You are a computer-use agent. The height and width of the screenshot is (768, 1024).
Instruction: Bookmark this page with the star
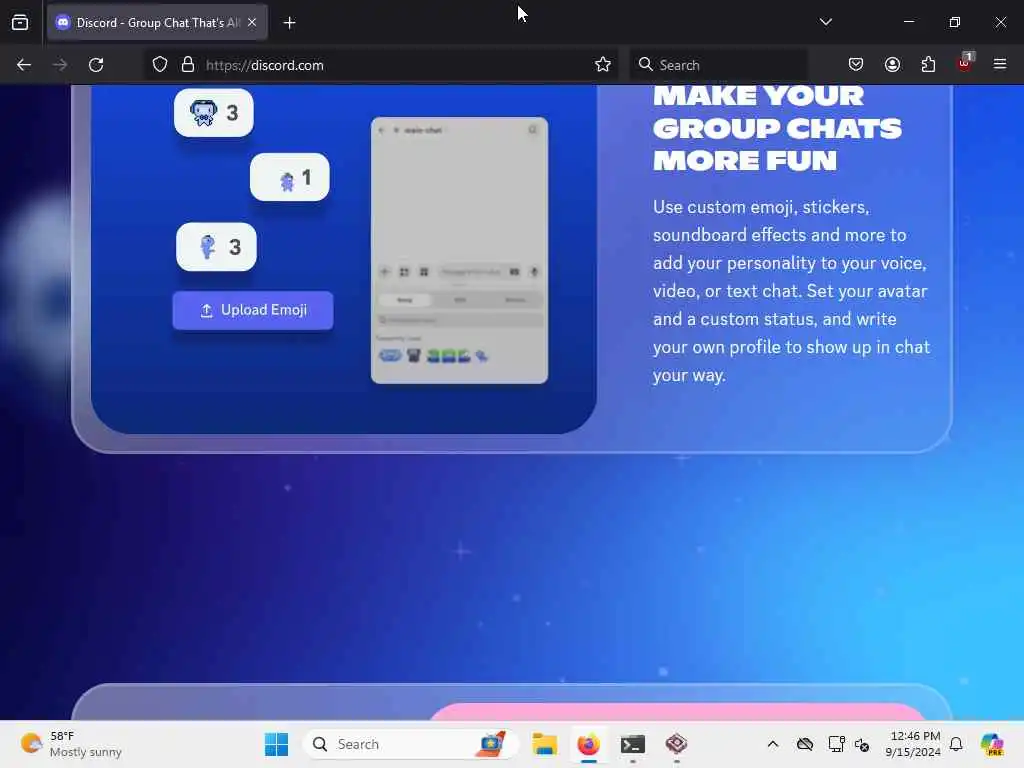click(x=603, y=65)
